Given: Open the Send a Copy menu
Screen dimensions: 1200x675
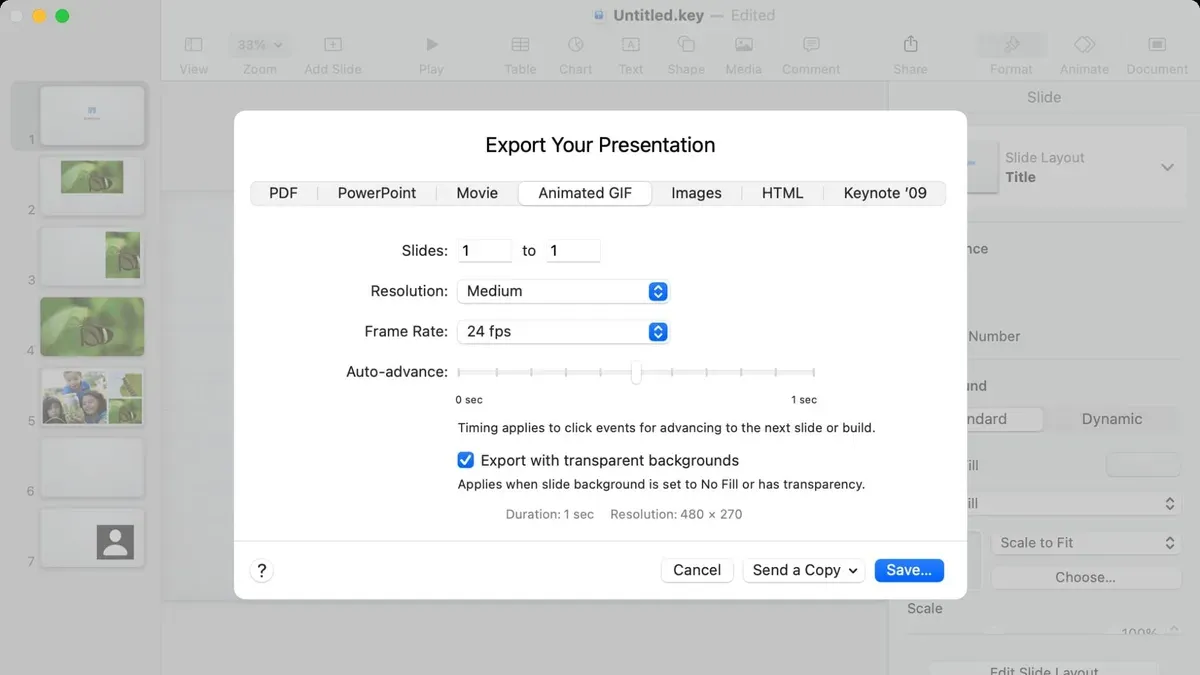Looking at the screenshot, I should pos(803,570).
